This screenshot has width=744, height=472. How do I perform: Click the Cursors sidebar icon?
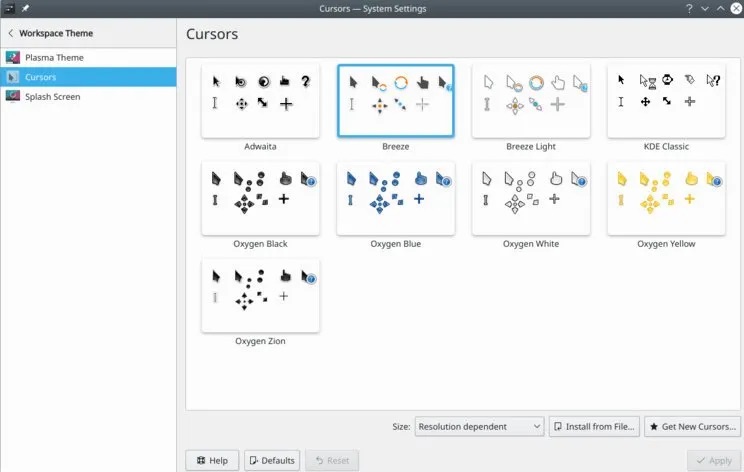12,77
